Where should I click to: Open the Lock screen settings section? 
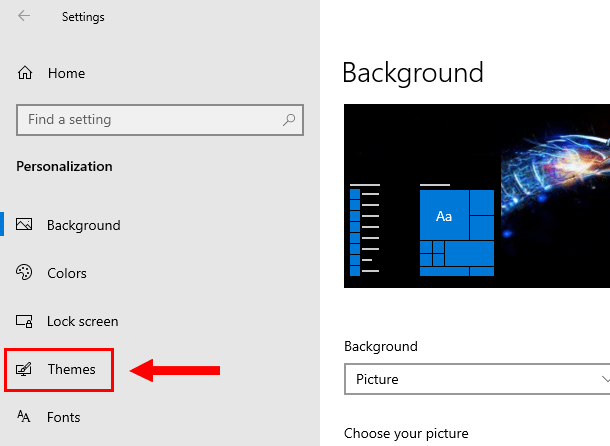pyautogui.click(x=82, y=321)
